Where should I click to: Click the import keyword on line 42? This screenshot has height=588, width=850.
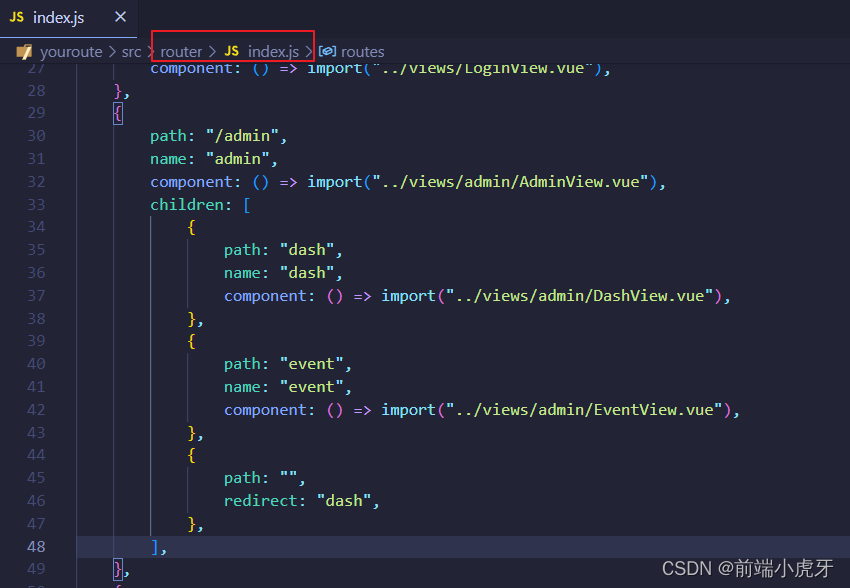408,410
